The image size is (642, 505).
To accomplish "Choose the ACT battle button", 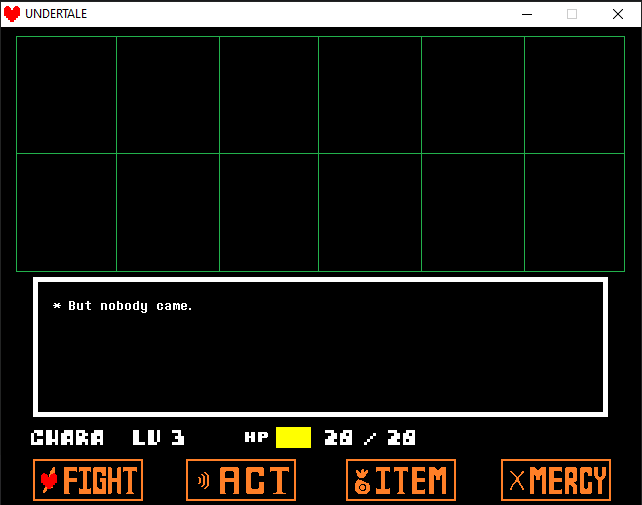I will [x=241, y=480].
